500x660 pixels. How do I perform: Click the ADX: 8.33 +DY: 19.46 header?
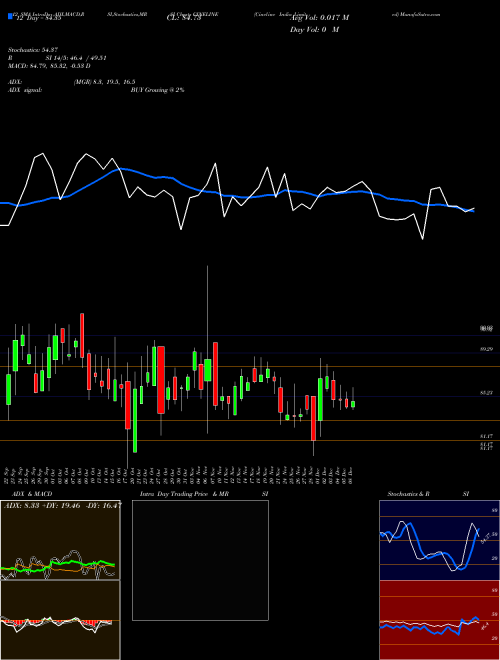(x=62, y=505)
